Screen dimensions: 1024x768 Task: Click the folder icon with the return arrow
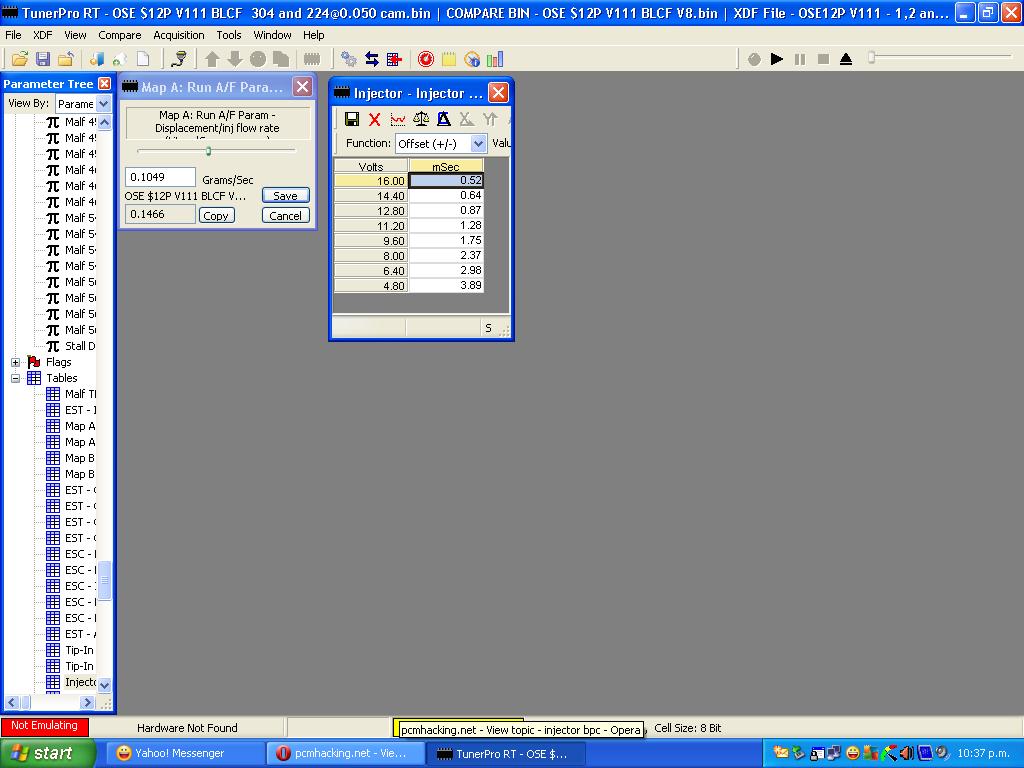pyautogui.click(x=65, y=59)
